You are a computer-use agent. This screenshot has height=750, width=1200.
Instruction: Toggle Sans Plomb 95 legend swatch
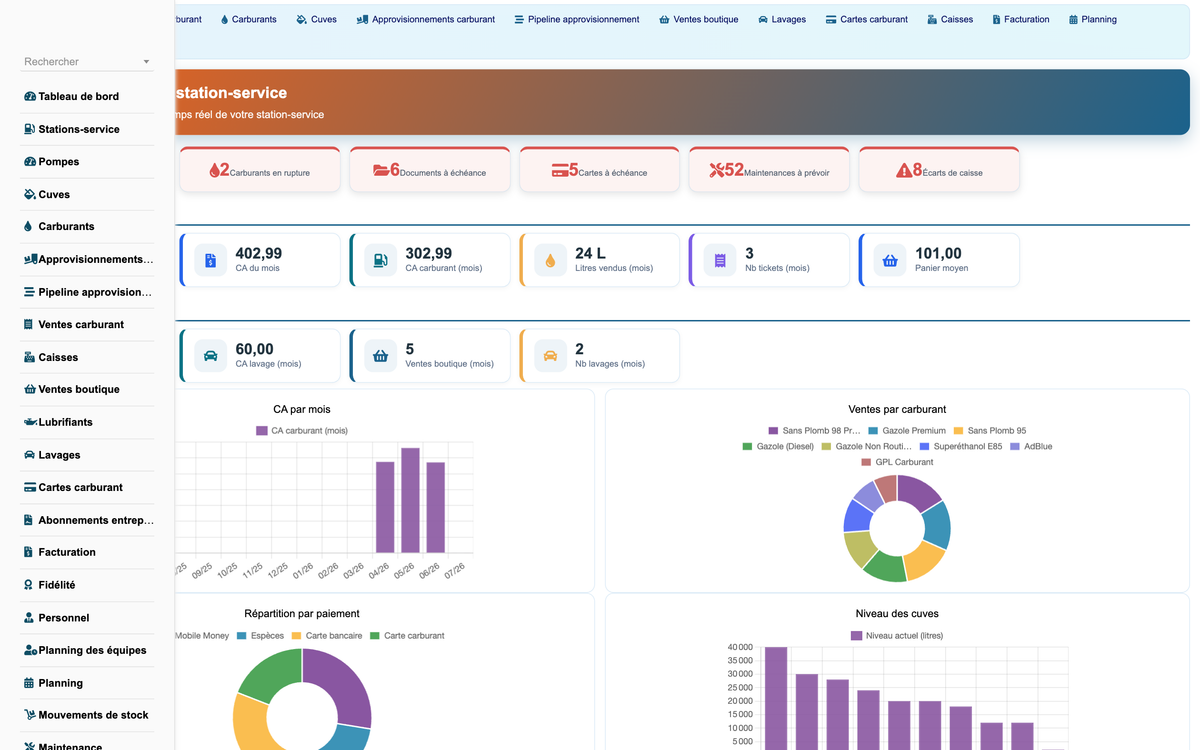tap(958, 431)
